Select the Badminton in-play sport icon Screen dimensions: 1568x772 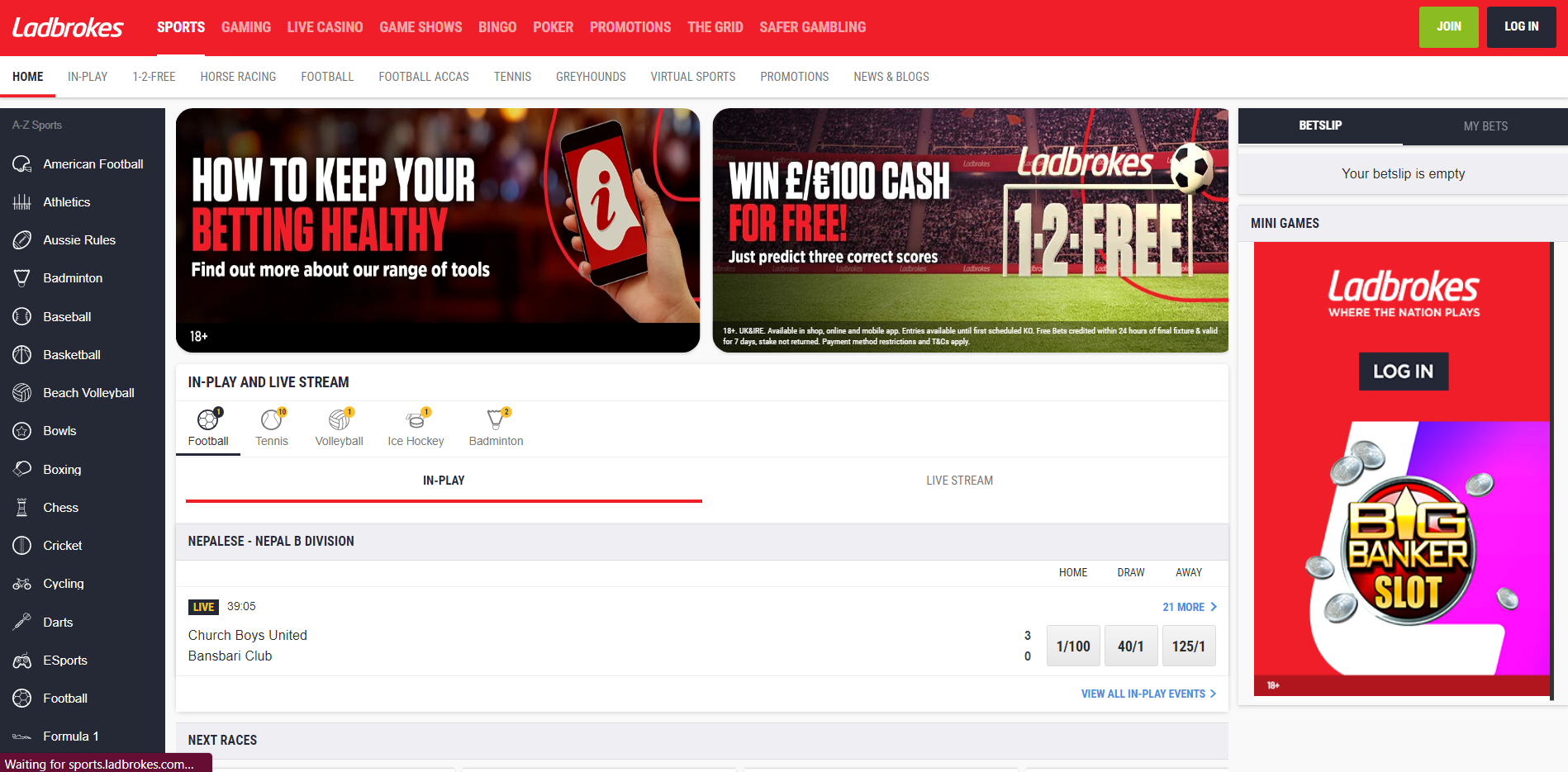[497, 419]
